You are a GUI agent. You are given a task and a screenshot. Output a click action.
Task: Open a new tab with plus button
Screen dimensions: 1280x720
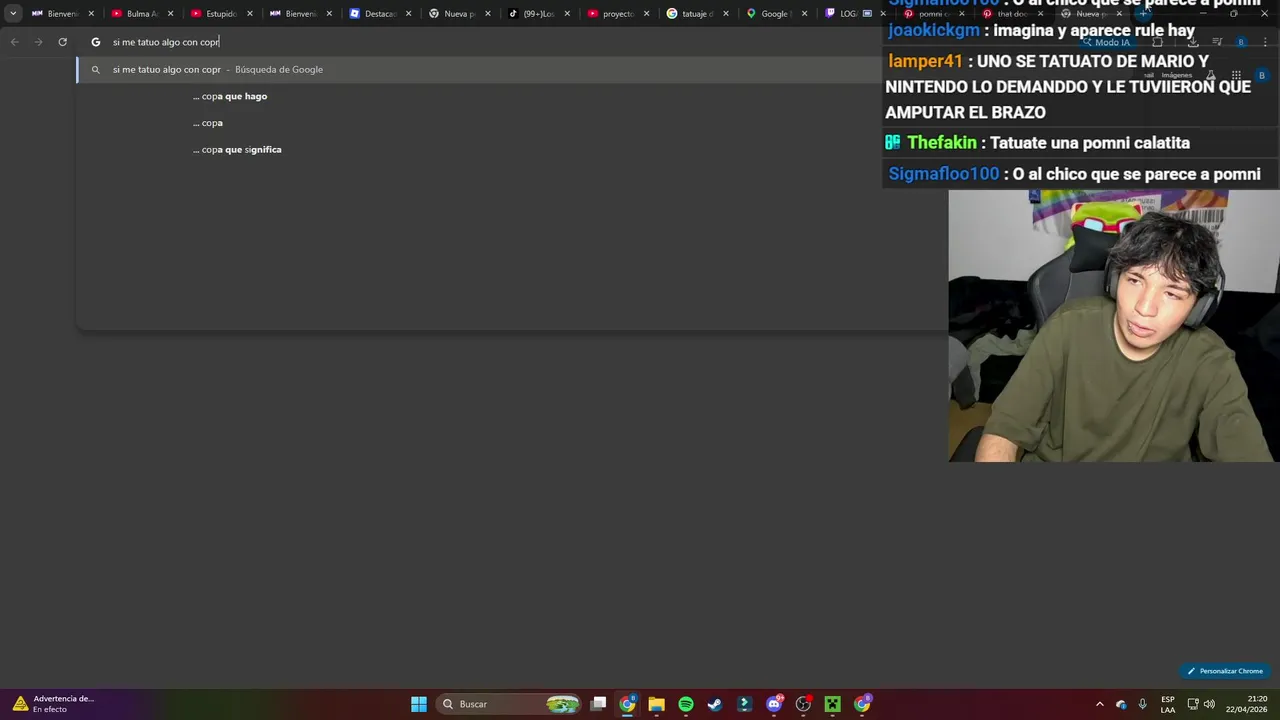tap(1143, 14)
